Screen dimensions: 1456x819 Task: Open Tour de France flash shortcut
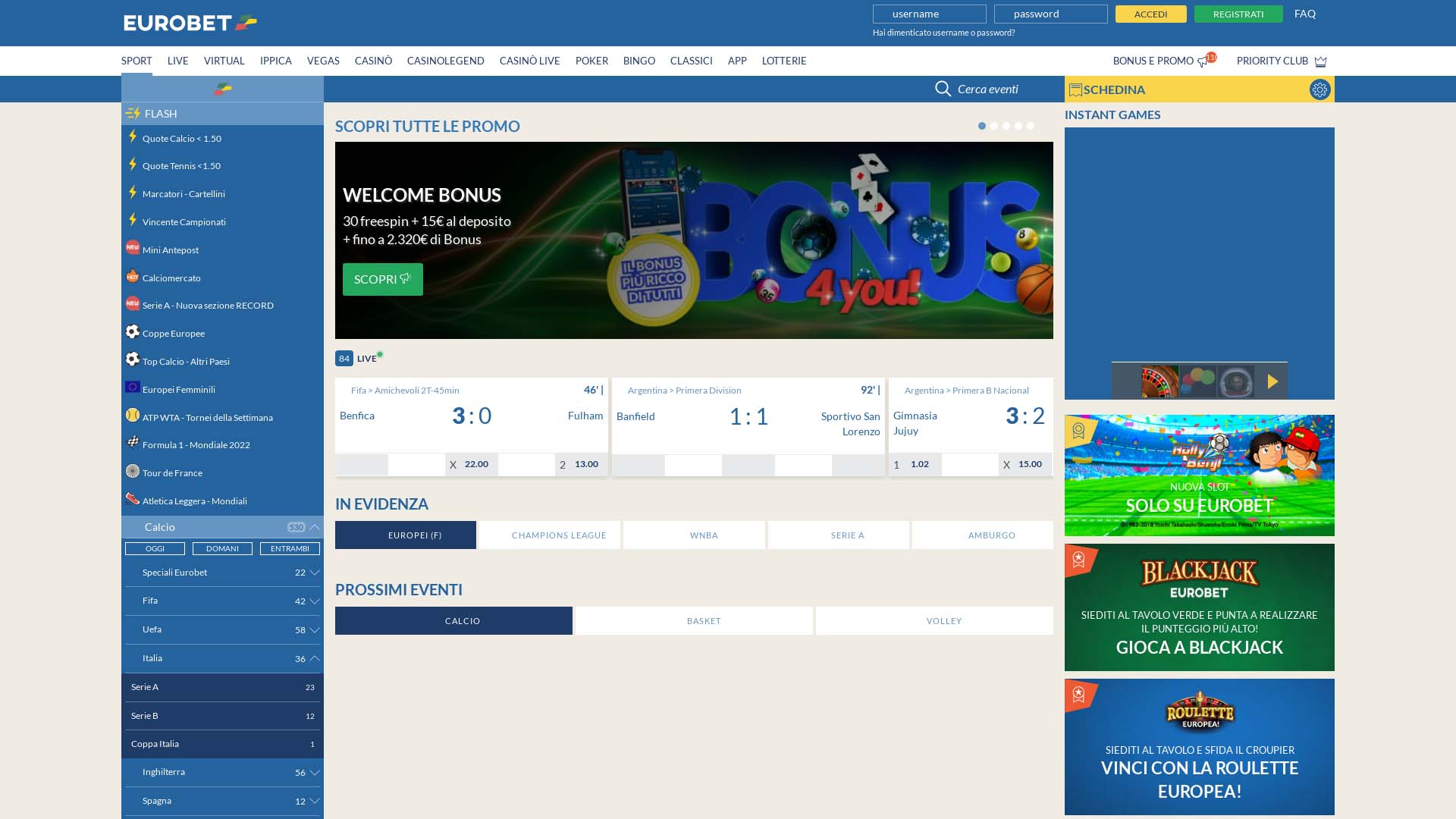pyautogui.click(x=172, y=473)
